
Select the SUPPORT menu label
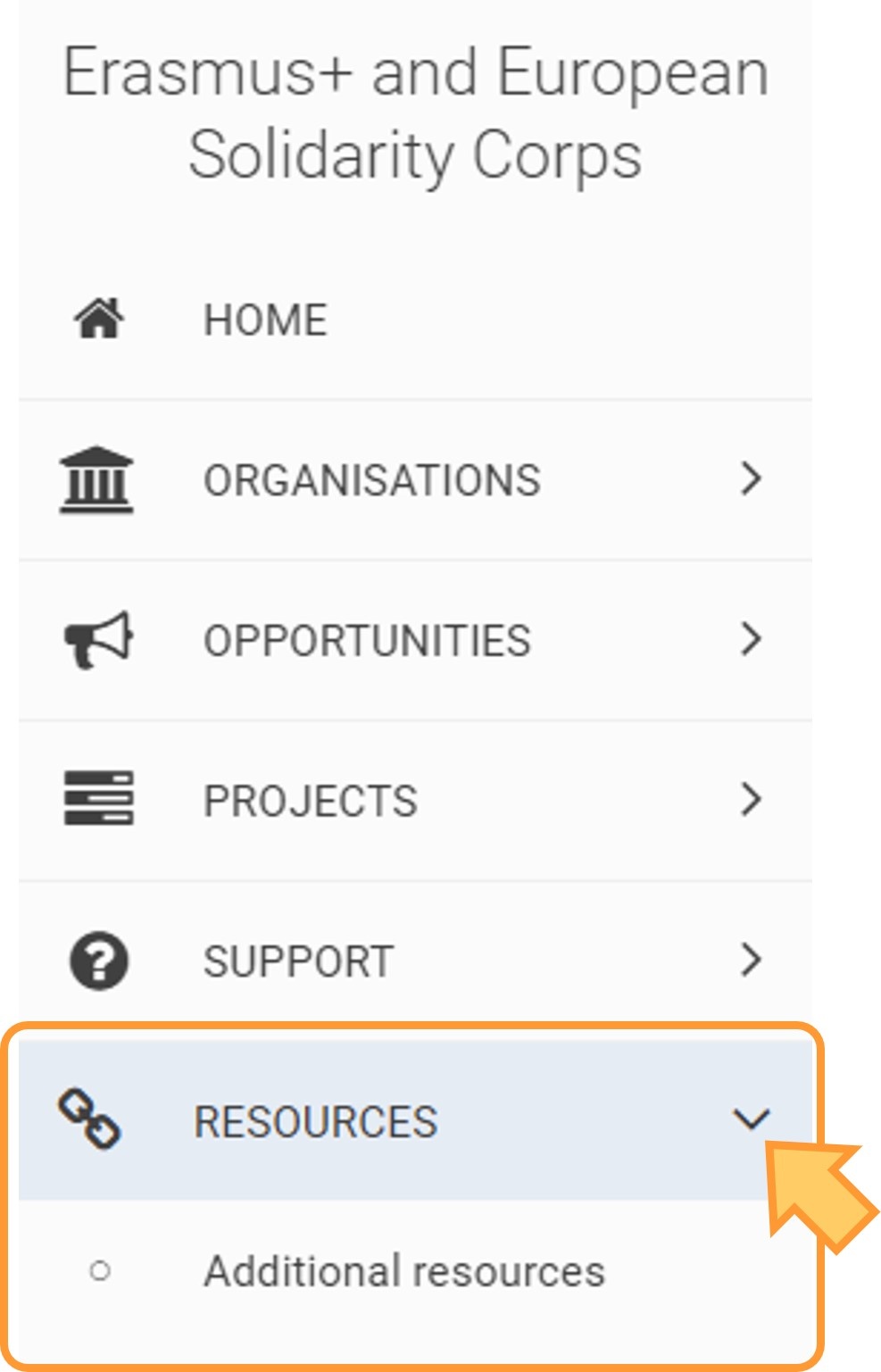tap(298, 961)
